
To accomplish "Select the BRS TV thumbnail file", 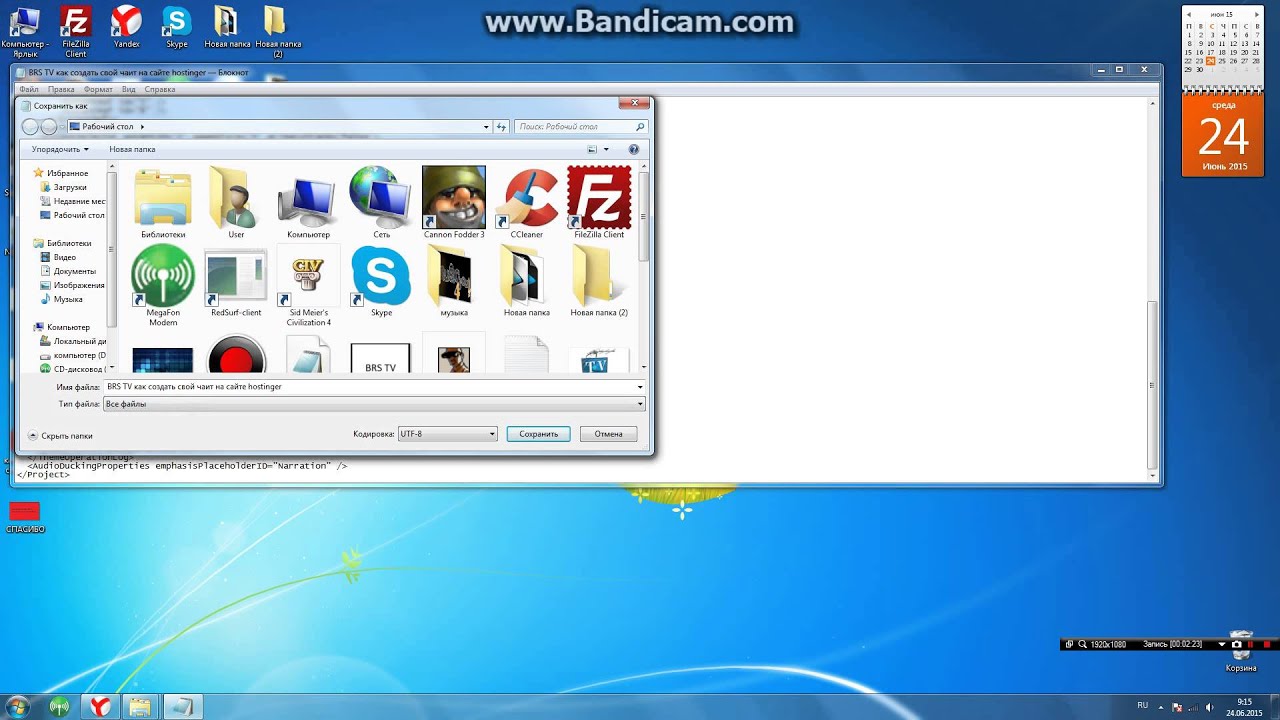I will [x=381, y=358].
